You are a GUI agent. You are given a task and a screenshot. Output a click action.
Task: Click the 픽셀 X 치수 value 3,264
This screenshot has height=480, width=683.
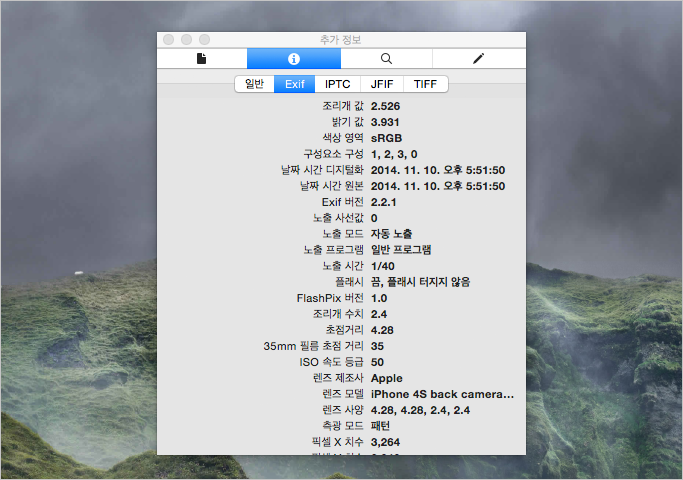[x=385, y=442]
